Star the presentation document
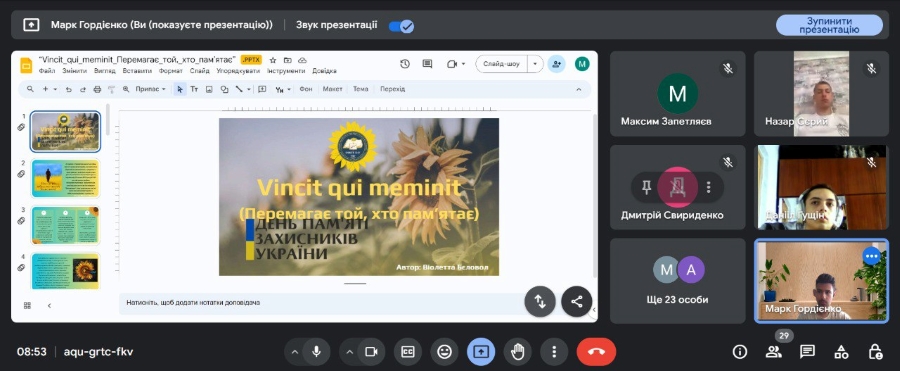The height and width of the screenshot is (371, 900). pos(273,60)
